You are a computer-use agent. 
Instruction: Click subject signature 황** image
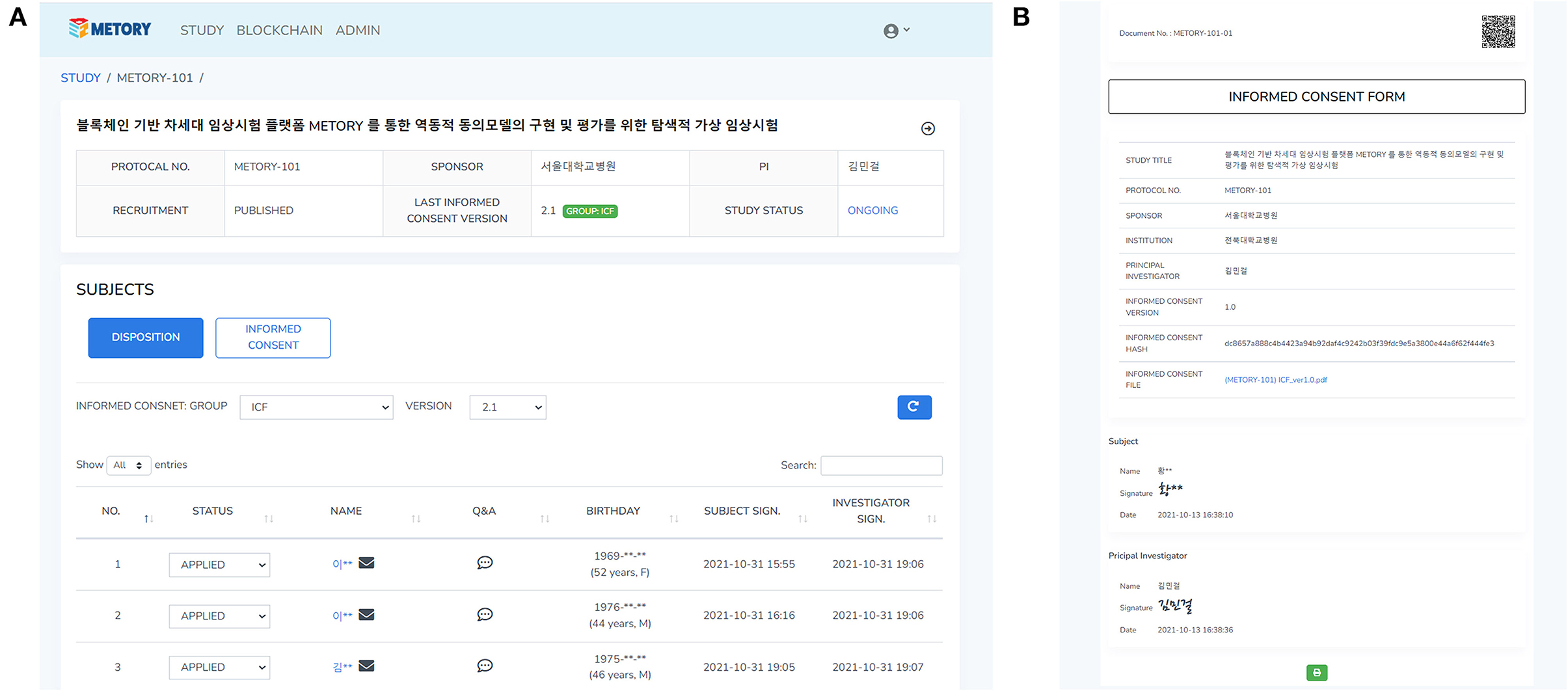[1170, 489]
